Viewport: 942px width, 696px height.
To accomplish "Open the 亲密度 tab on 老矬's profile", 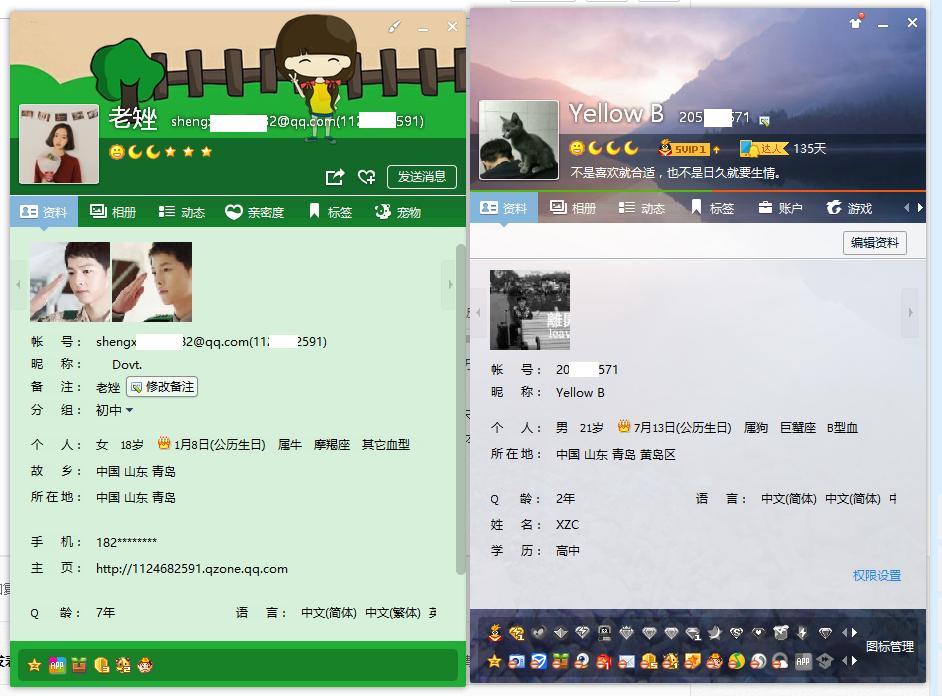I will 255,211.
